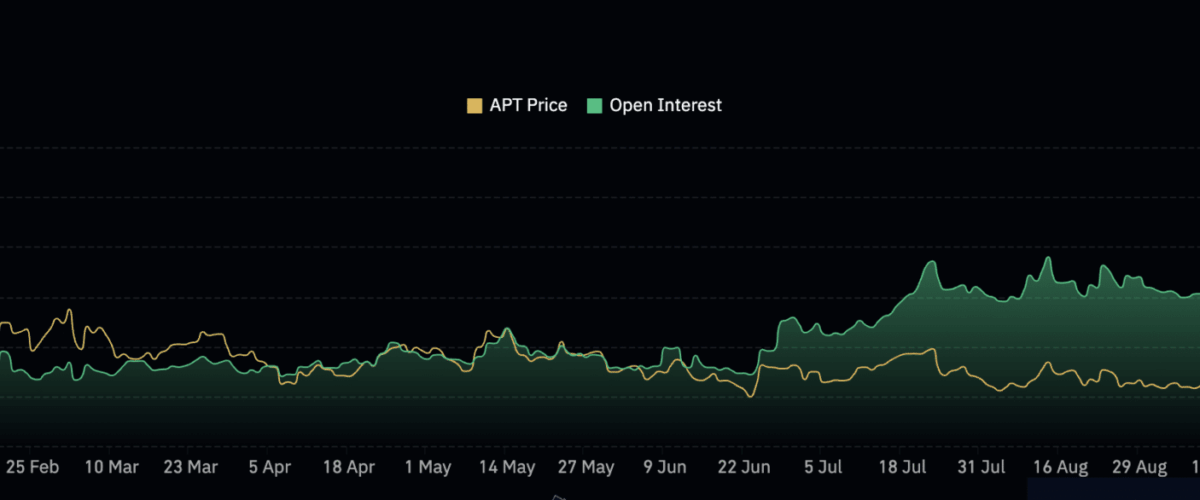This screenshot has height=500, width=1200.
Task: Click the 25 Feb date label
Action: (34, 467)
